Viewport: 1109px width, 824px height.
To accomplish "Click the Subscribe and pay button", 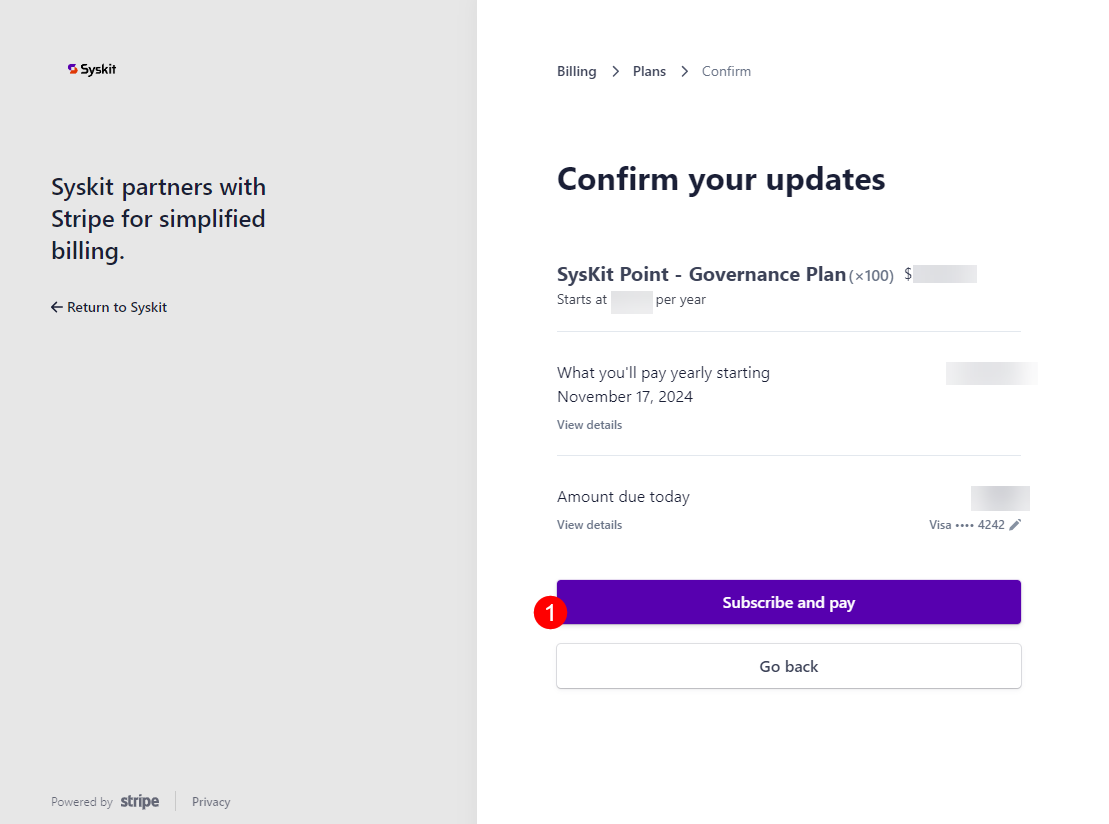I will pos(788,602).
